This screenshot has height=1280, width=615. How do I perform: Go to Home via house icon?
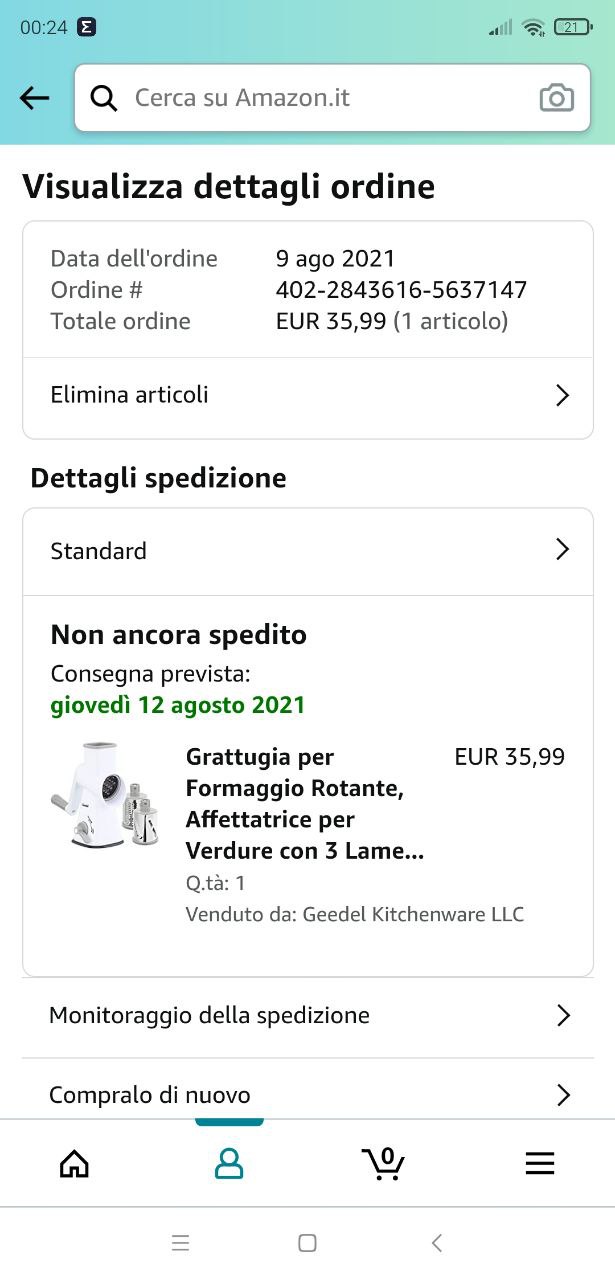(75, 1164)
